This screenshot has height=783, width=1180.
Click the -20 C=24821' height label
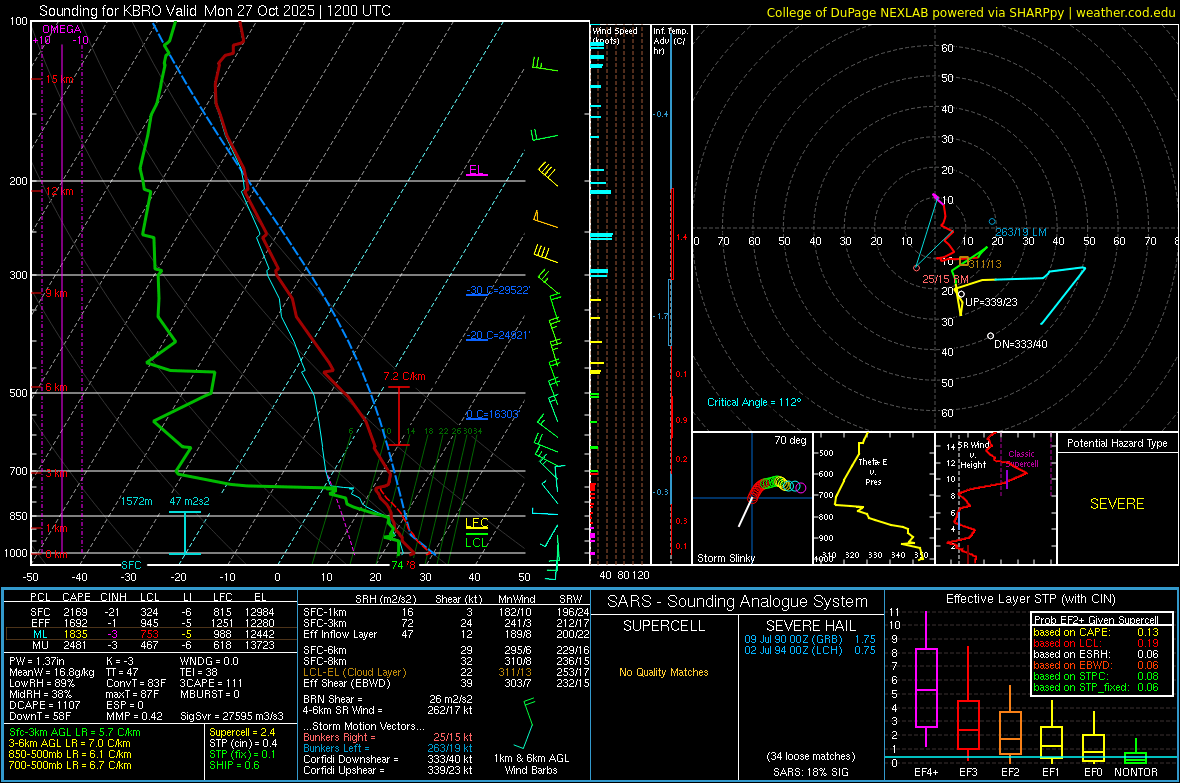[498, 336]
